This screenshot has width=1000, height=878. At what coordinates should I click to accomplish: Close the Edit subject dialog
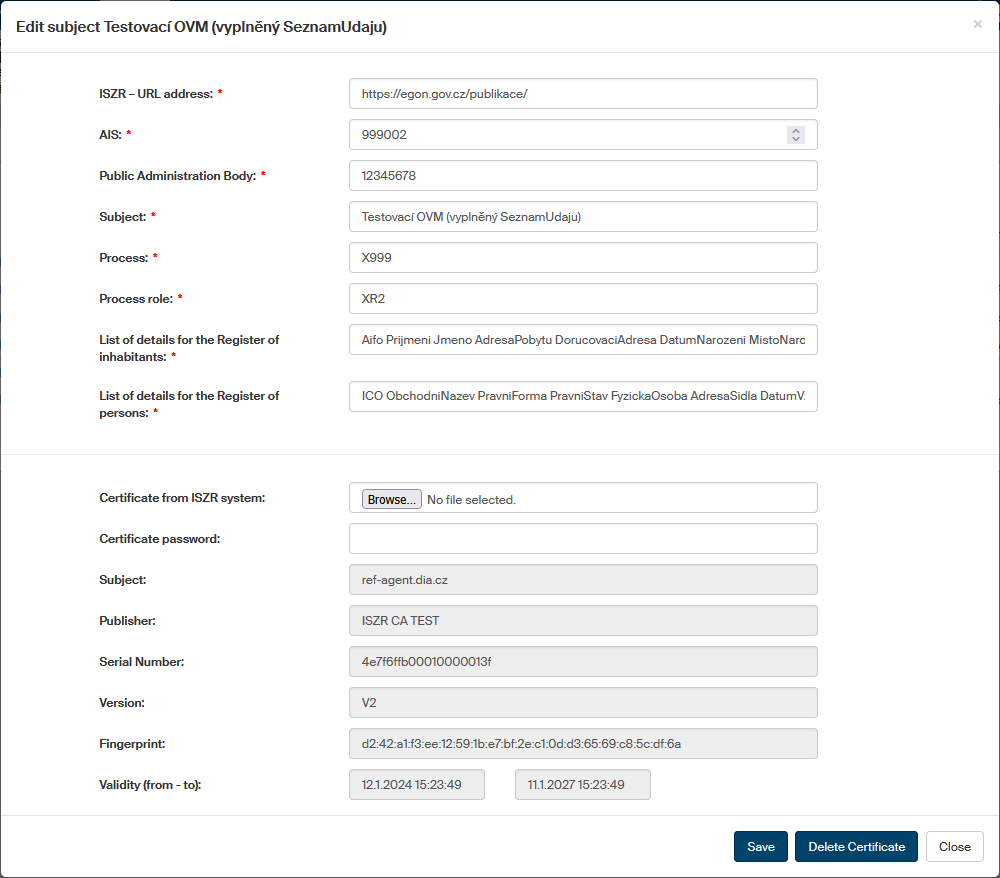pos(953,846)
